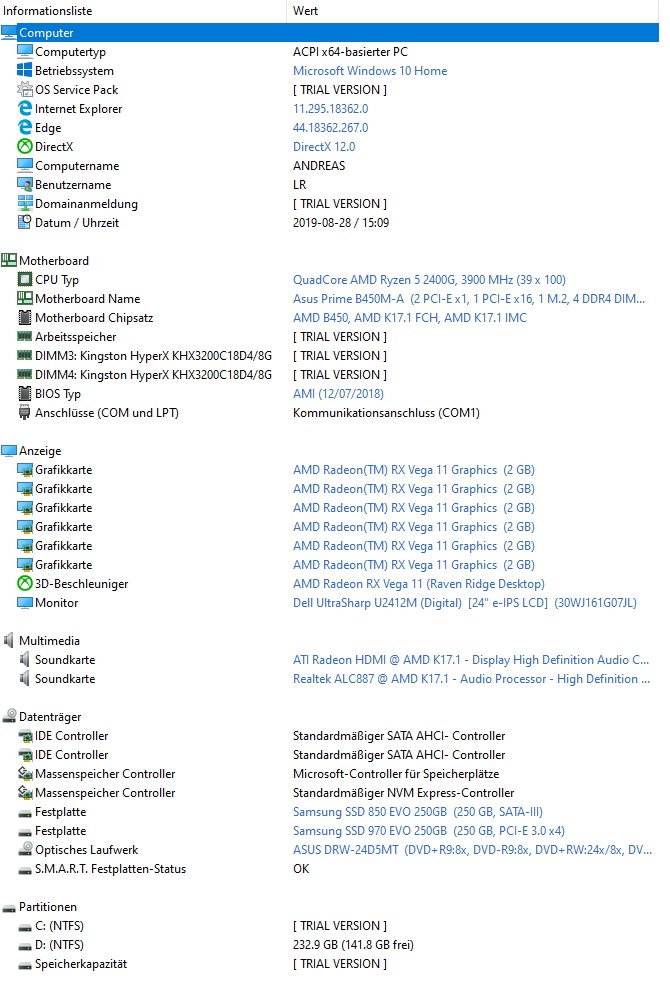Image resolution: width=670 pixels, height=990 pixels.
Task: Click the Motherboard Chipsatz icon
Action: [25, 317]
